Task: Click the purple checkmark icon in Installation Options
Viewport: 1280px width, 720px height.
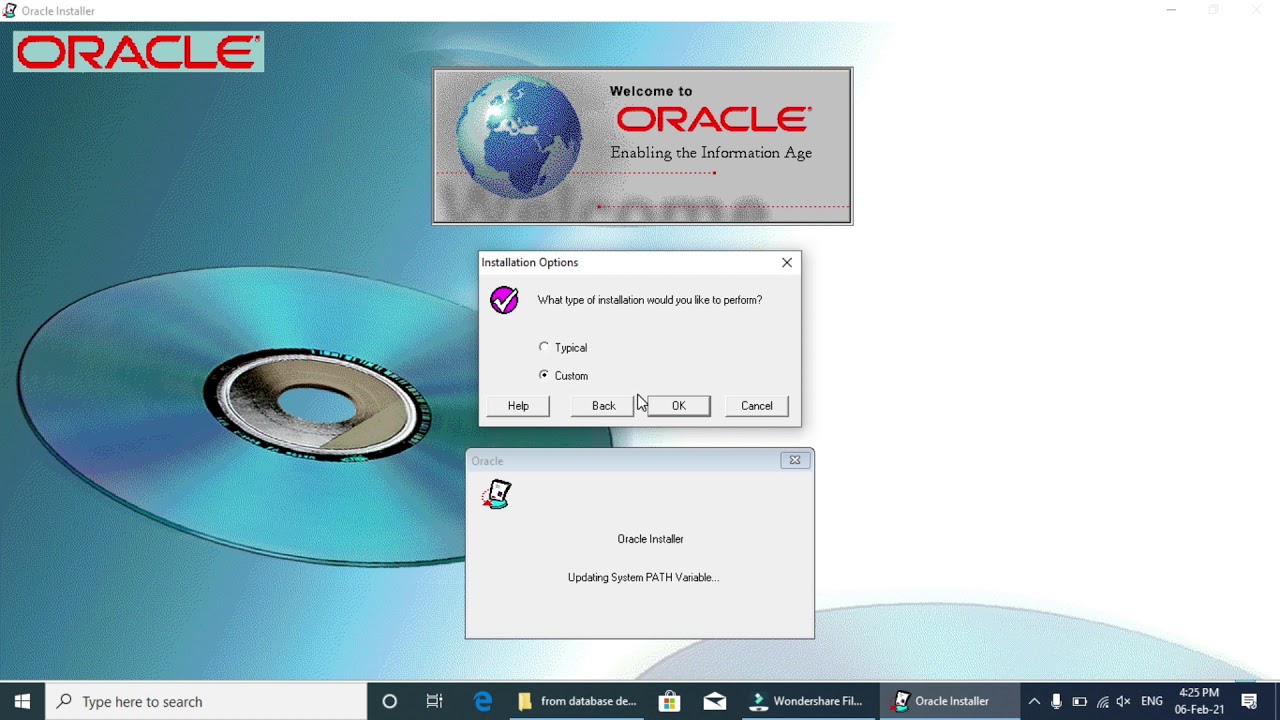Action: 504,300
